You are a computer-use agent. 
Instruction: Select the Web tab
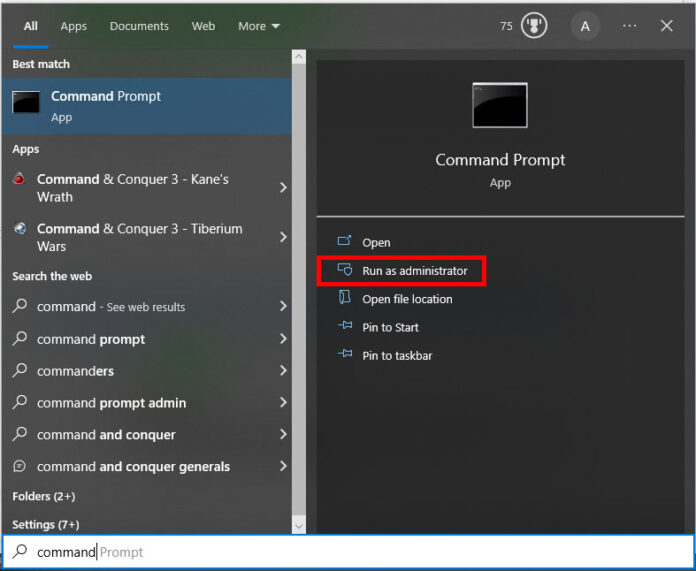click(203, 26)
